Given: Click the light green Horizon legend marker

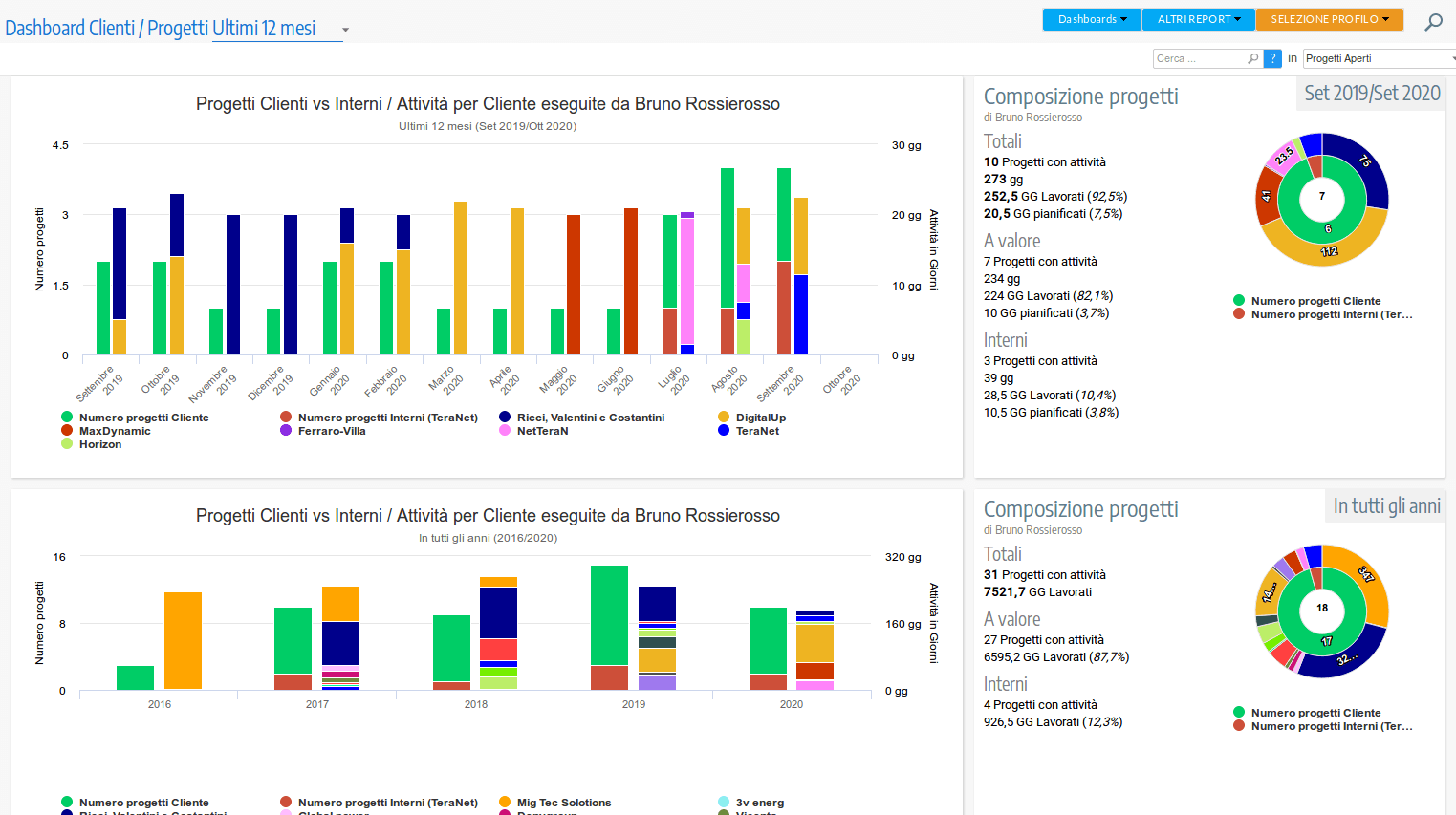Looking at the screenshot, I should tap(67, 444).
